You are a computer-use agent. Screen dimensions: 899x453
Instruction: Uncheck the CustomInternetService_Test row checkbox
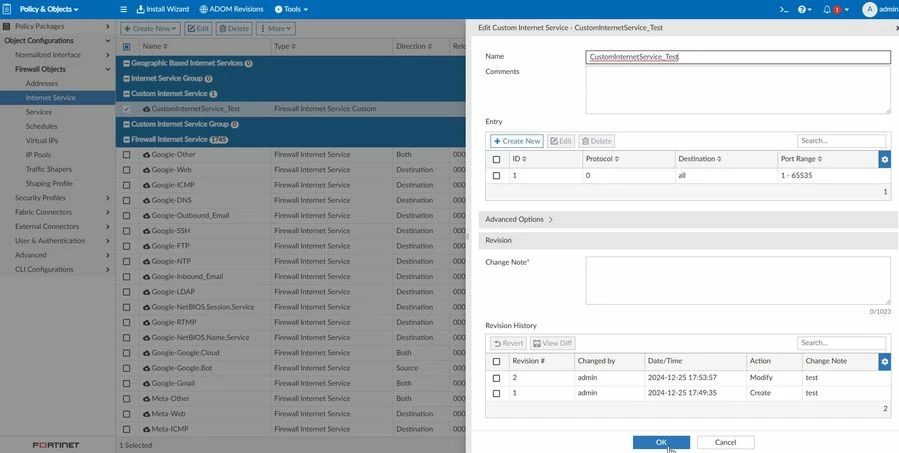(x=126, y=109)
